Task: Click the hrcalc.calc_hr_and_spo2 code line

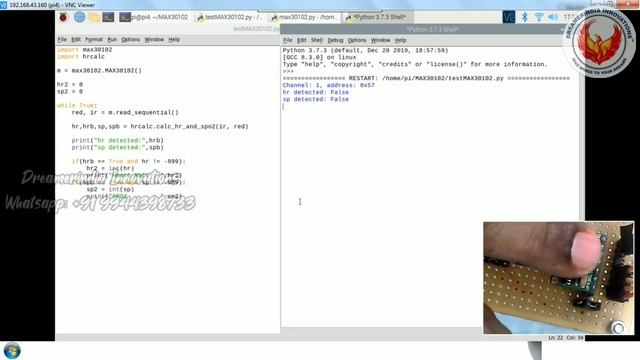Action: click(x=160, y=127)
